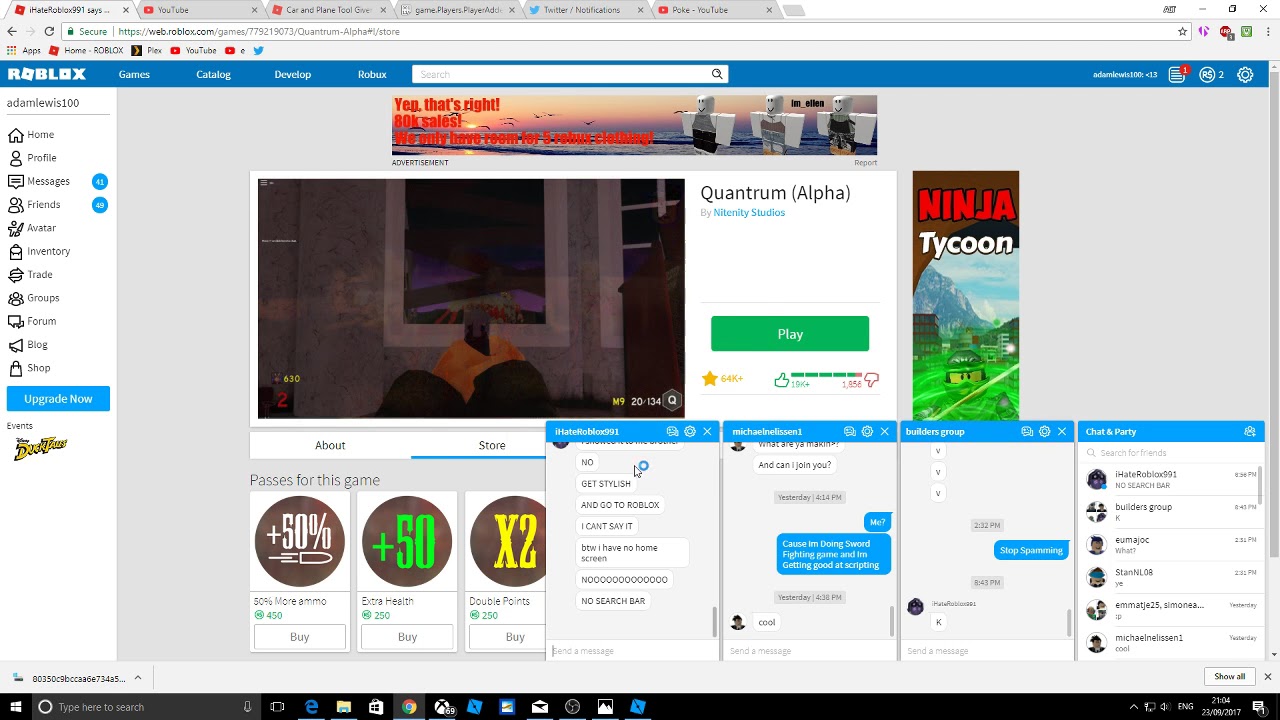Viewport: 1280px width, 720px height.
Task: Open Microsoft Edge from taskbar
Action: click(x=311, y=707)
